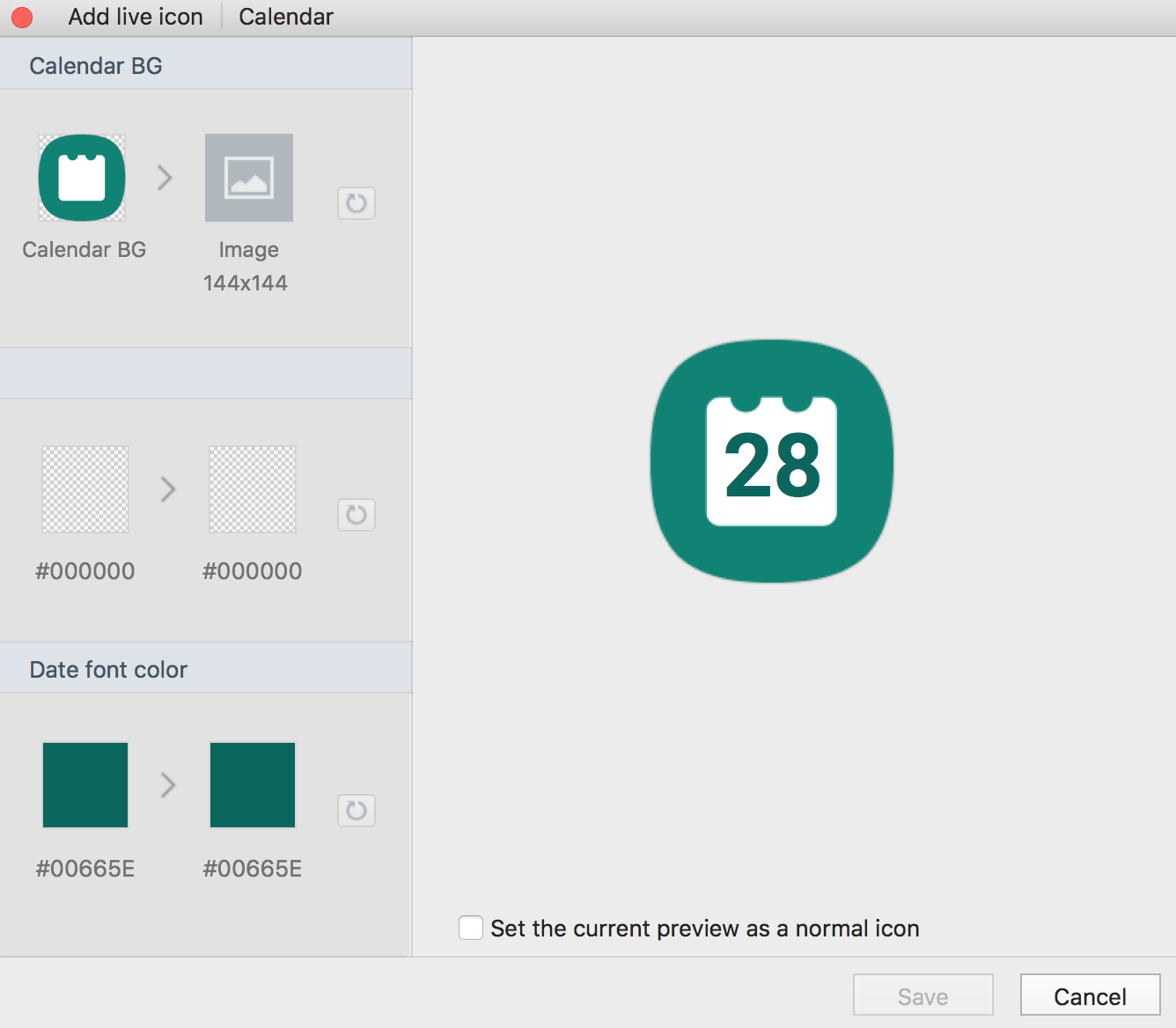Reset the middle color section

click(x=356, y=515)
